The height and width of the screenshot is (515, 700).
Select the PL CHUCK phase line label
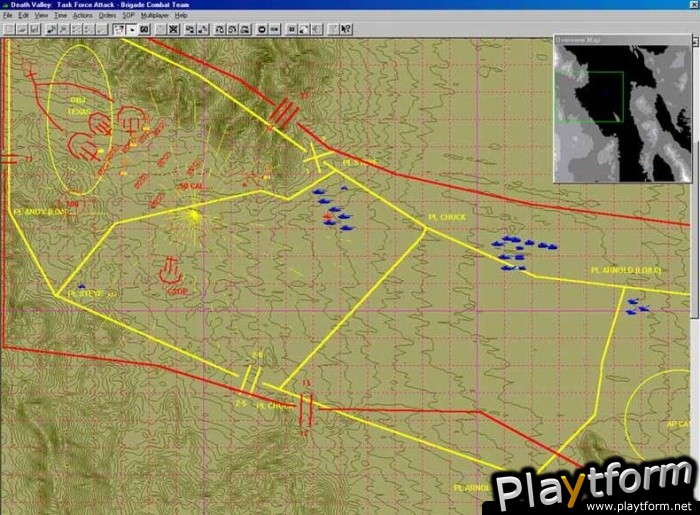[x=447, y=217]
